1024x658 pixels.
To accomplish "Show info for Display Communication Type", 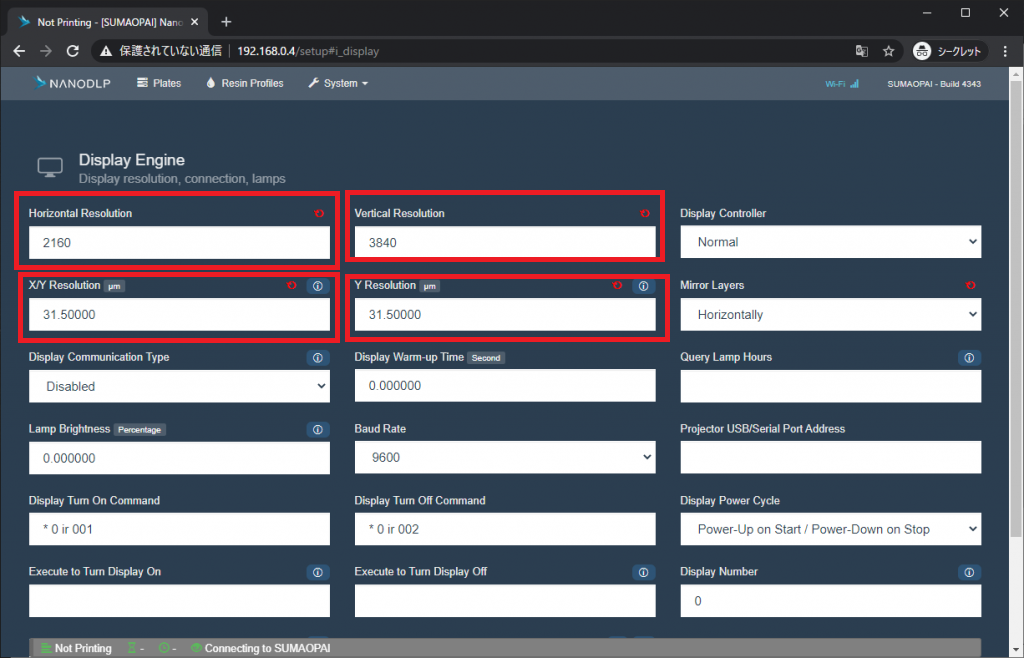I will pyautogui.click(x=318, y=358).
